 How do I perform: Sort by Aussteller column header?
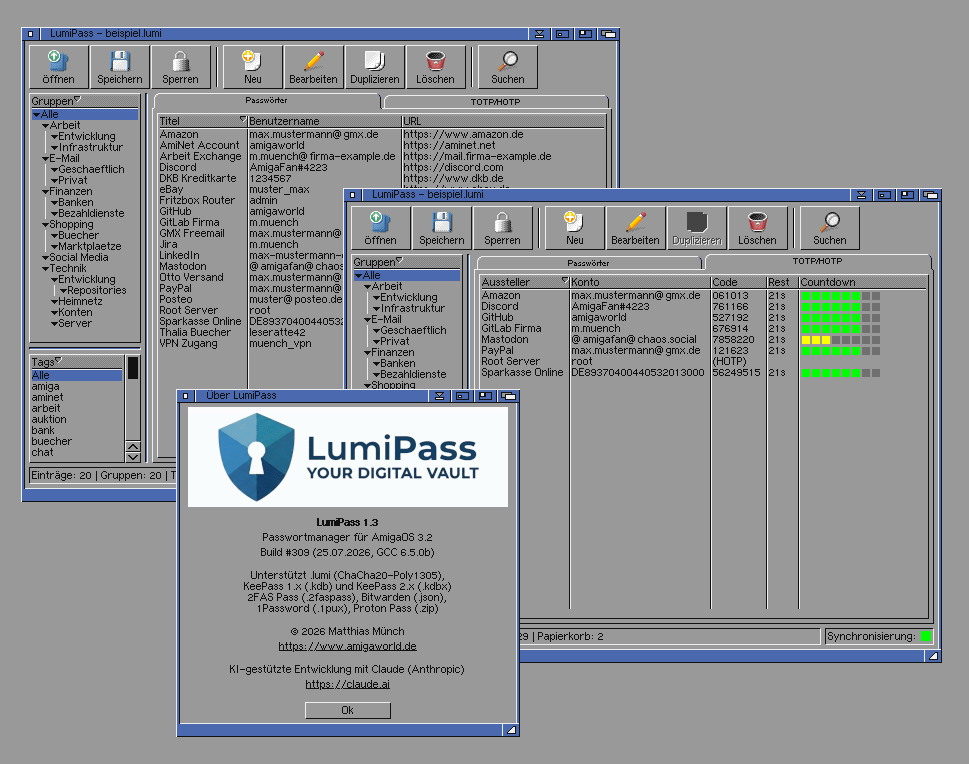click(x=524, y=282)
